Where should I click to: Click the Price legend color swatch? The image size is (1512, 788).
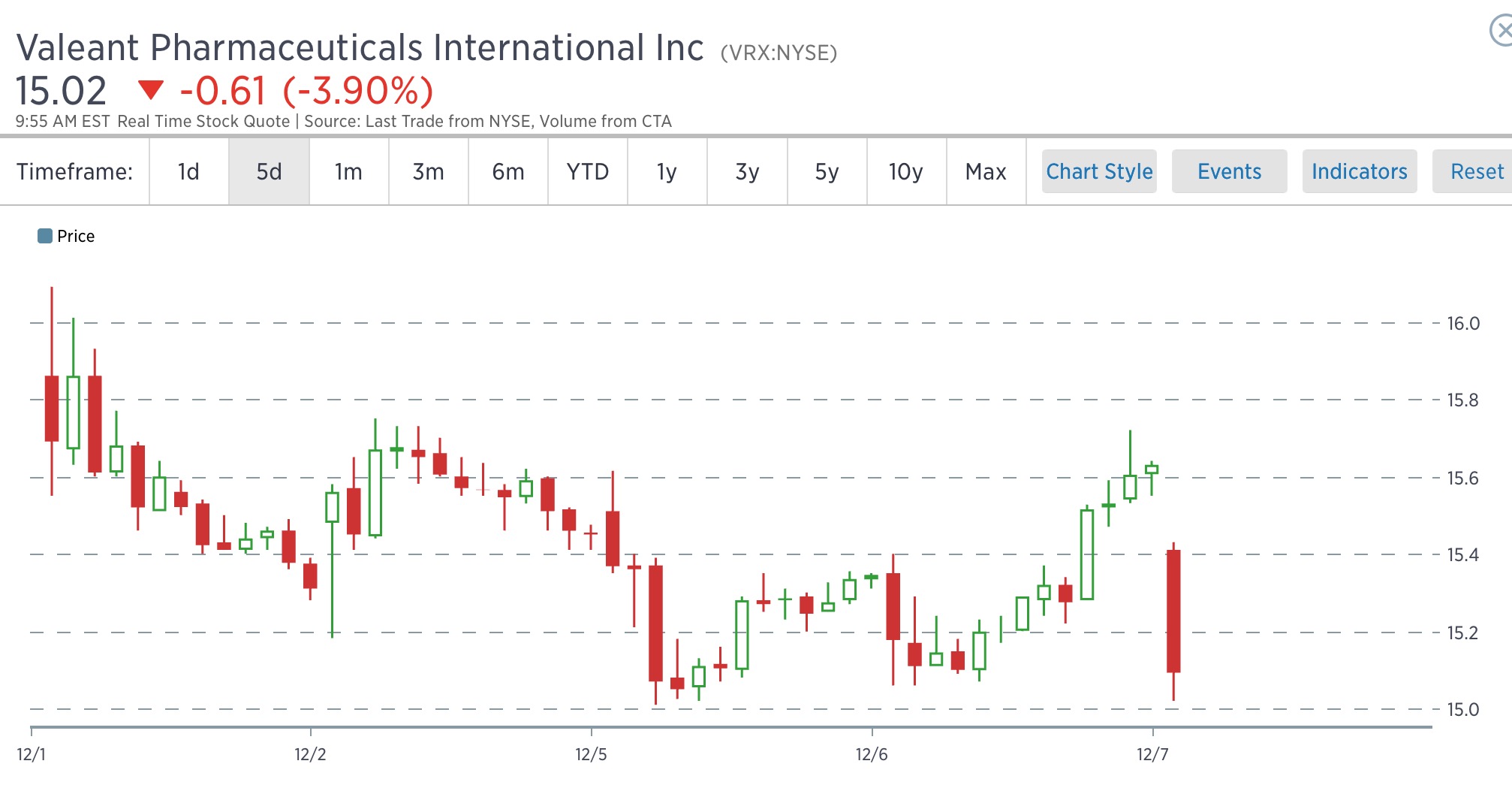[x=45, y=236]
